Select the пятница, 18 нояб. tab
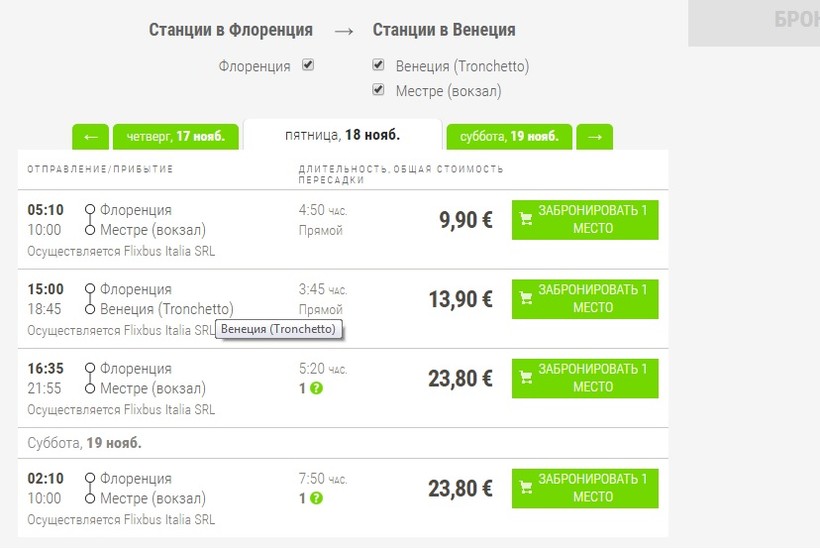820x549 pixels. tap(342, 135)
